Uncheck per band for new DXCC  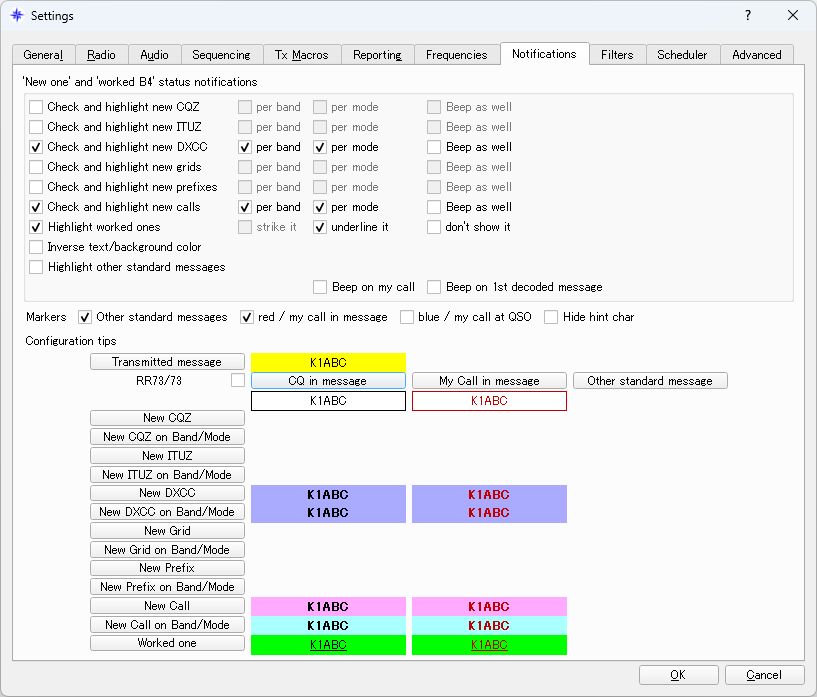pyautogui.click(x=245, y=147)
